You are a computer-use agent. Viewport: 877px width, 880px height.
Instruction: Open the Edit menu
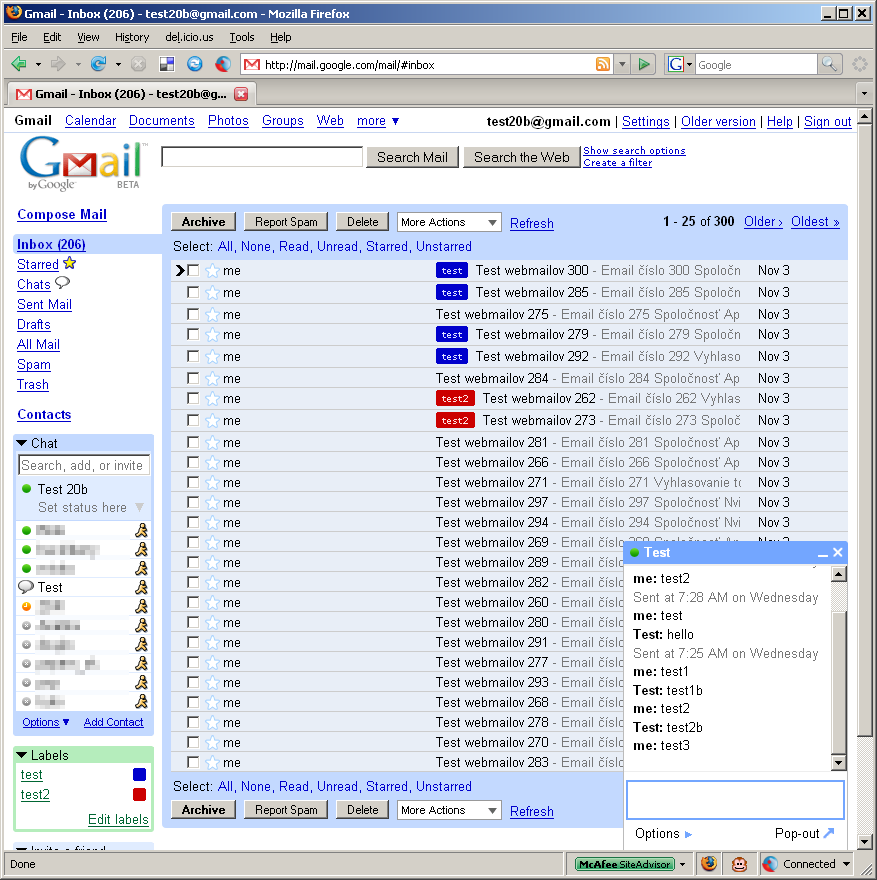[52, 37]
